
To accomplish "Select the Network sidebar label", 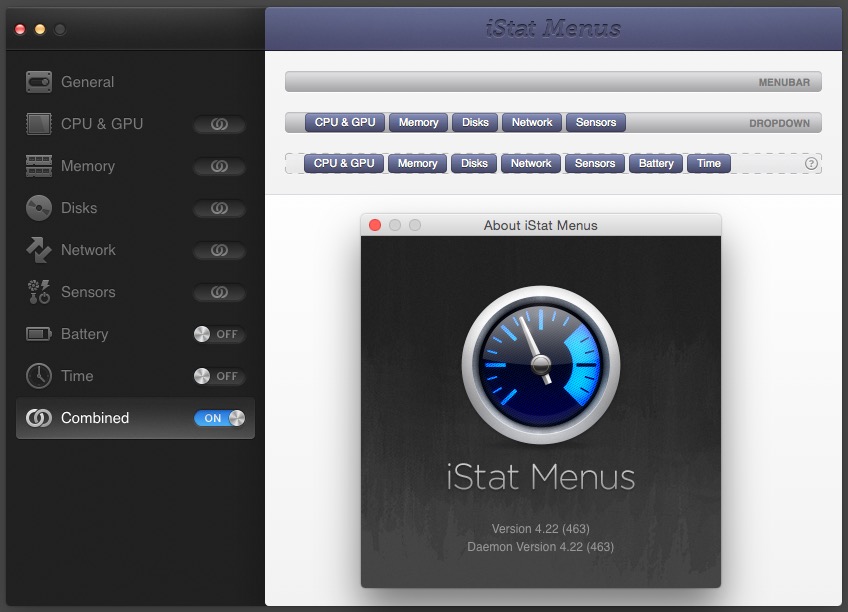I will pyautogui.click(x=88, y=250).
